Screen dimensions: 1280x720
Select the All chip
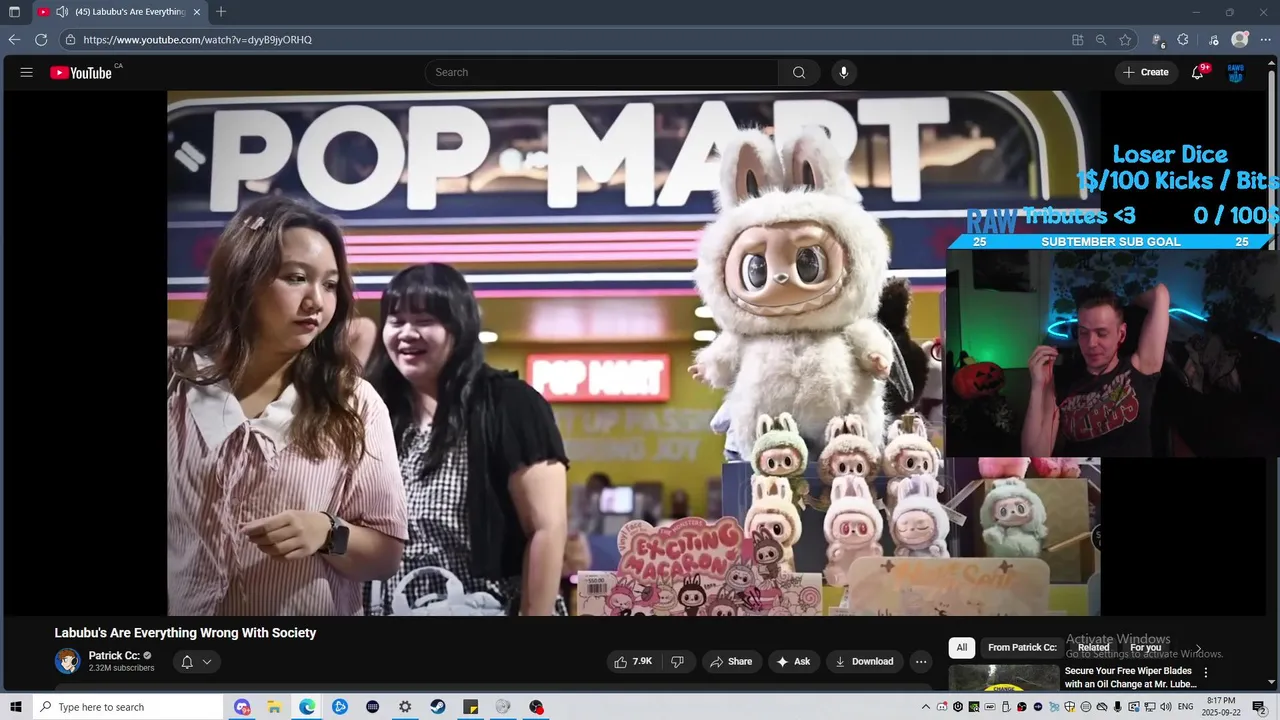click(962, 648)
